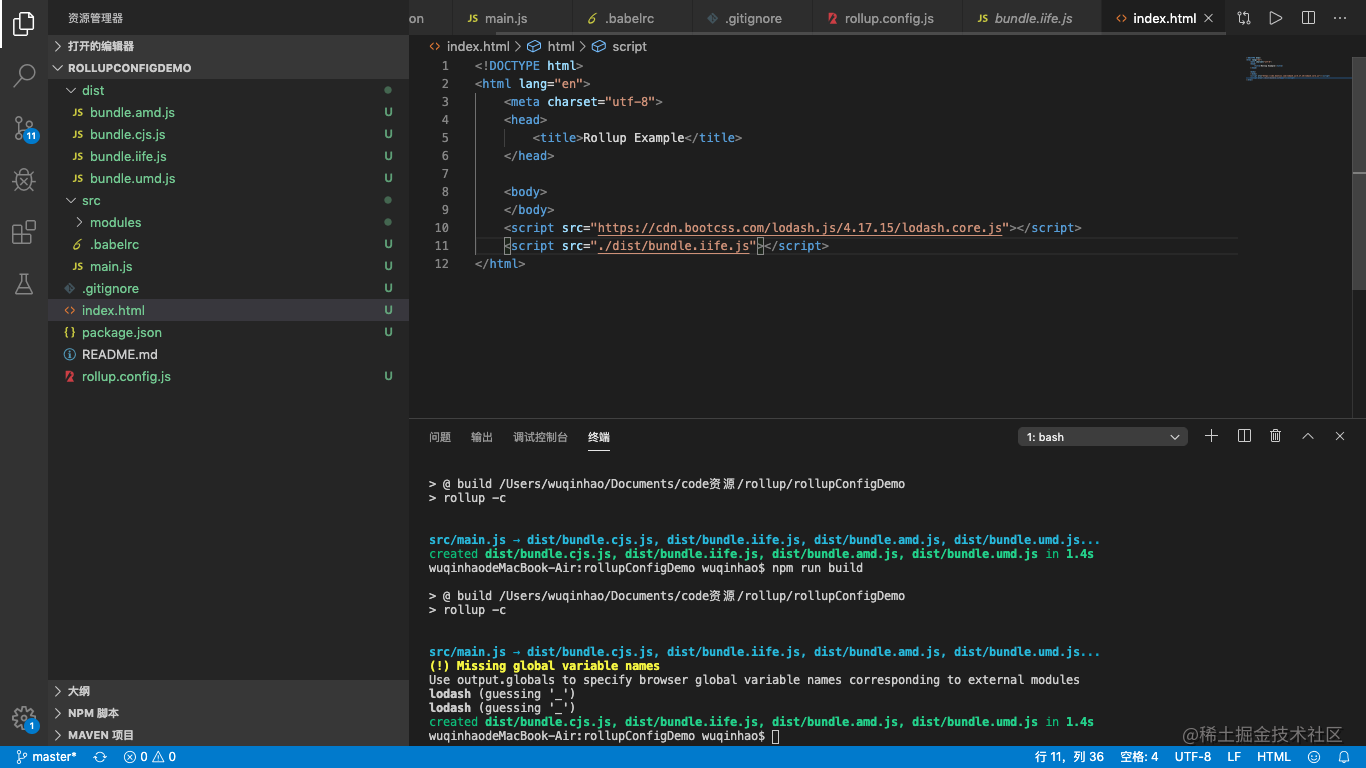Split the editor to the right
The height and width of the screenshot is (768, 1366).
(x=1308, y=18)
